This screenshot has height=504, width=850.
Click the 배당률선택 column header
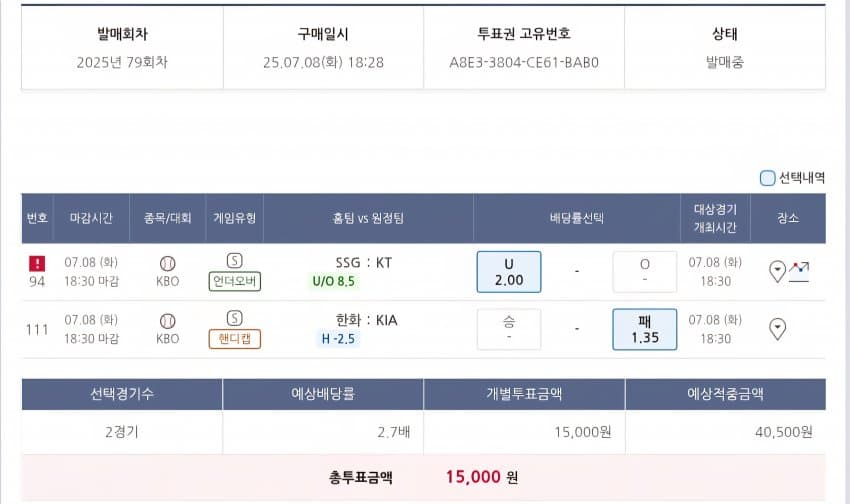click(577, 218)
